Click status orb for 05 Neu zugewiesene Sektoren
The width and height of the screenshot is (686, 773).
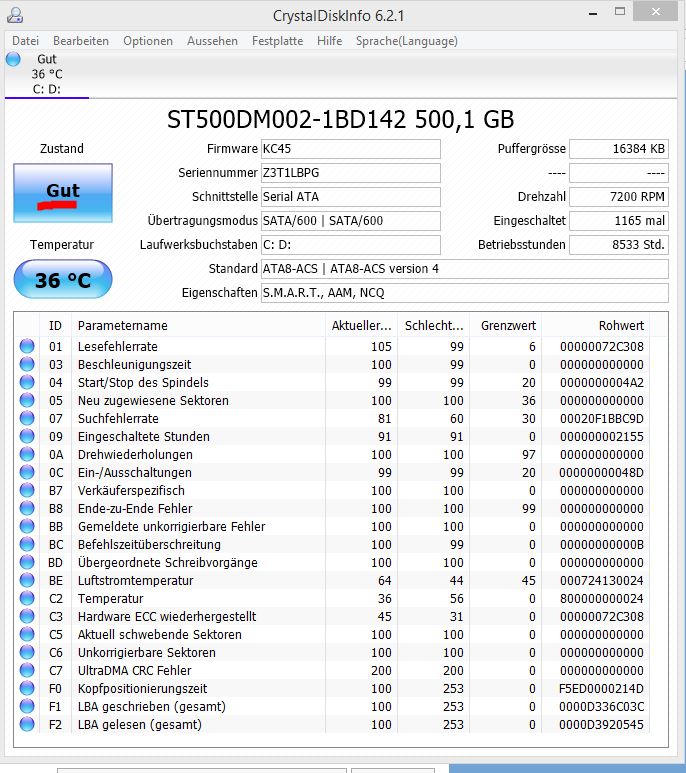coord(27,400)
